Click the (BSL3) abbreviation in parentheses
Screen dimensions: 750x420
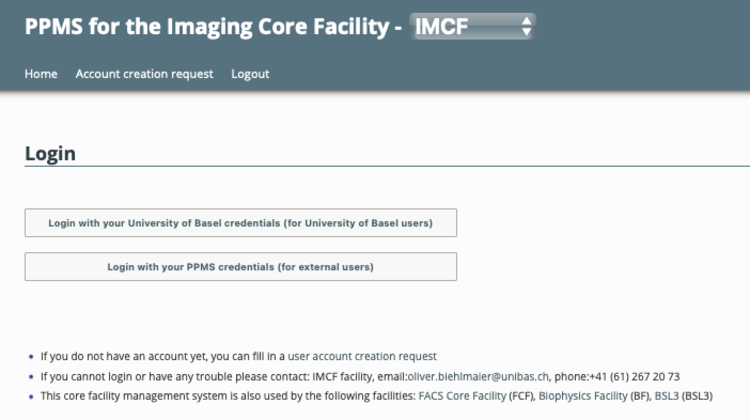697,396
